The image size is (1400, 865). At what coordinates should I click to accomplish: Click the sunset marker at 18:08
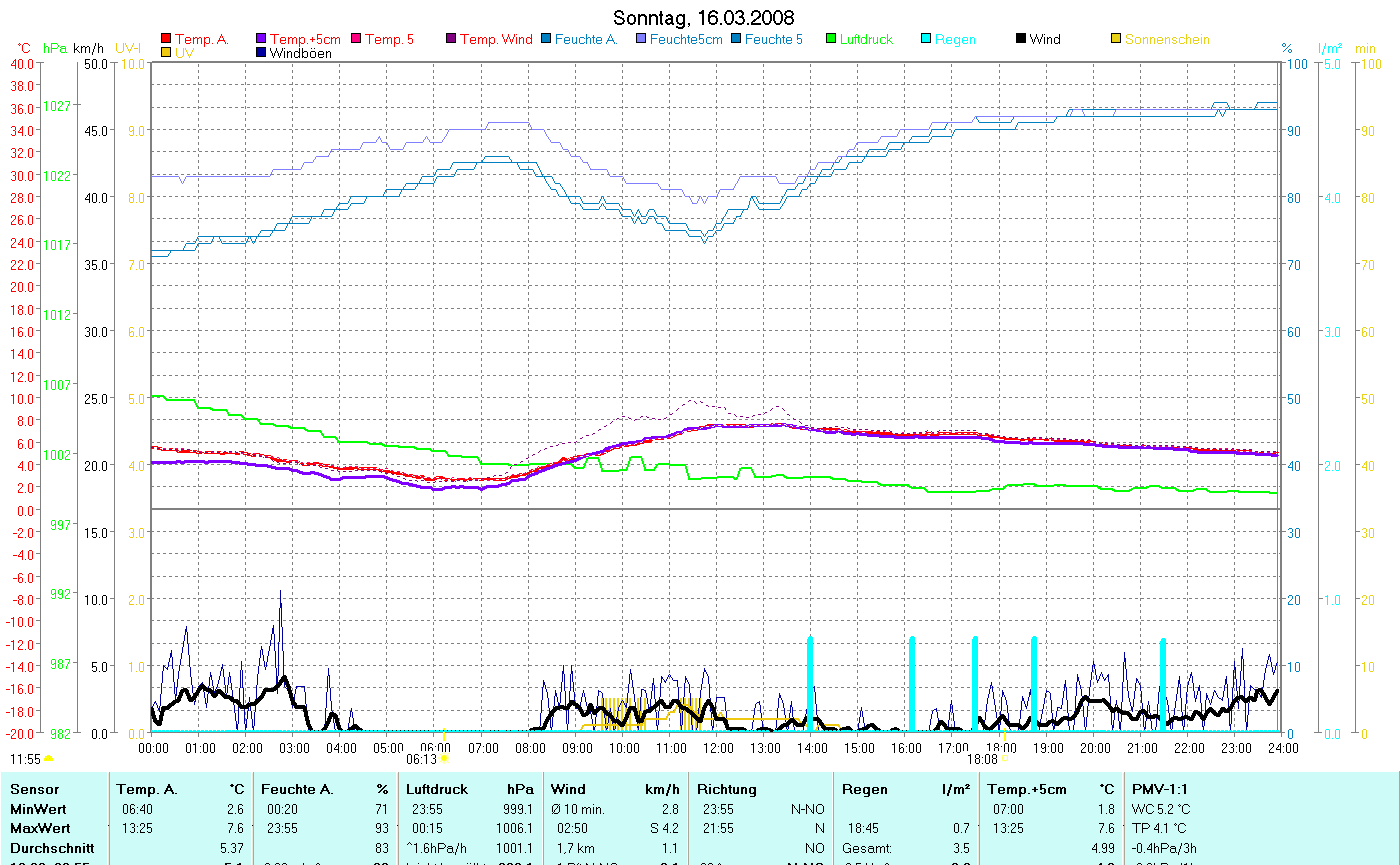pos(1004,759)
